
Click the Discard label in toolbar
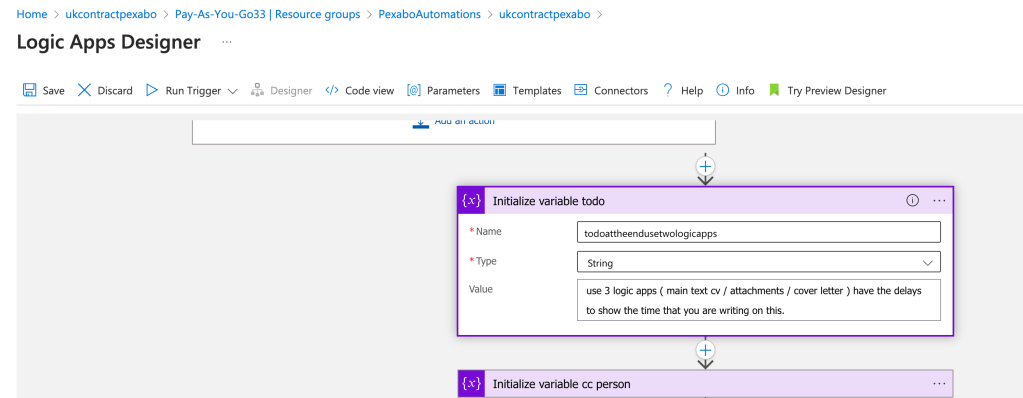(x=115, y=91)
